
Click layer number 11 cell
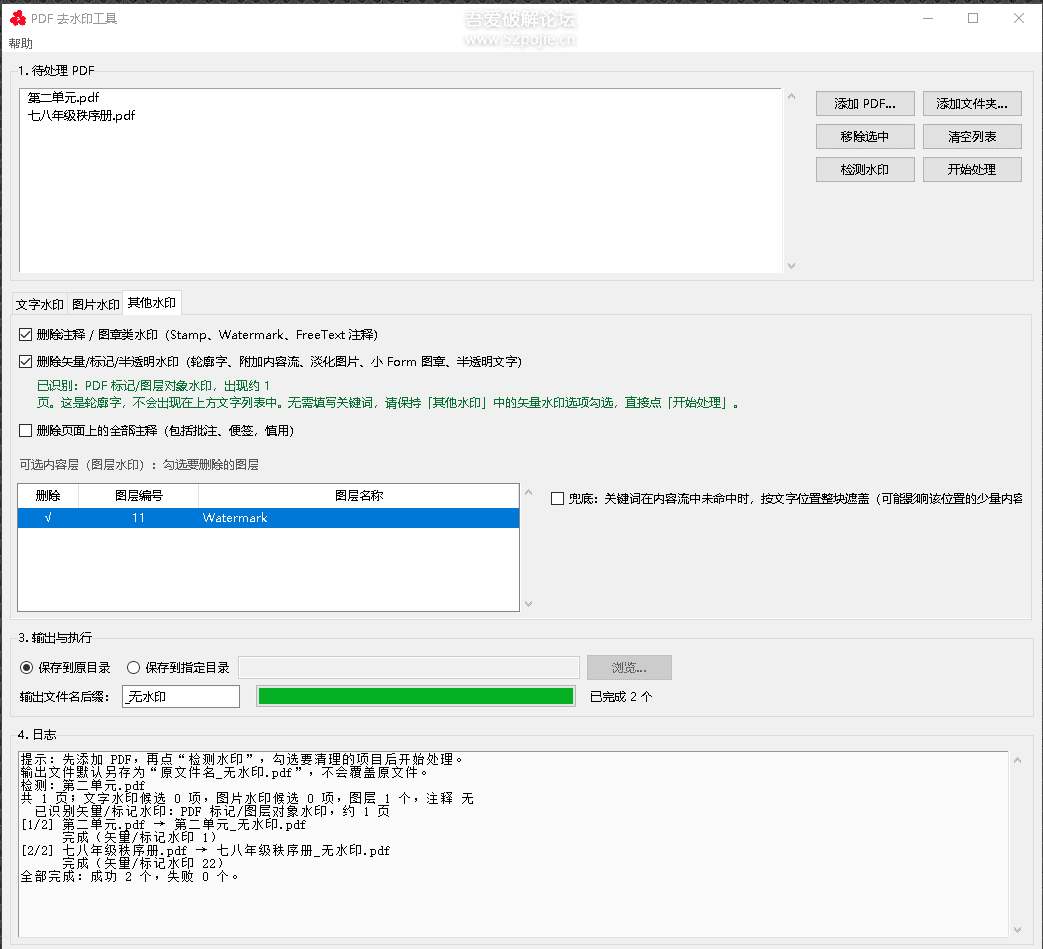coord(138,518)
